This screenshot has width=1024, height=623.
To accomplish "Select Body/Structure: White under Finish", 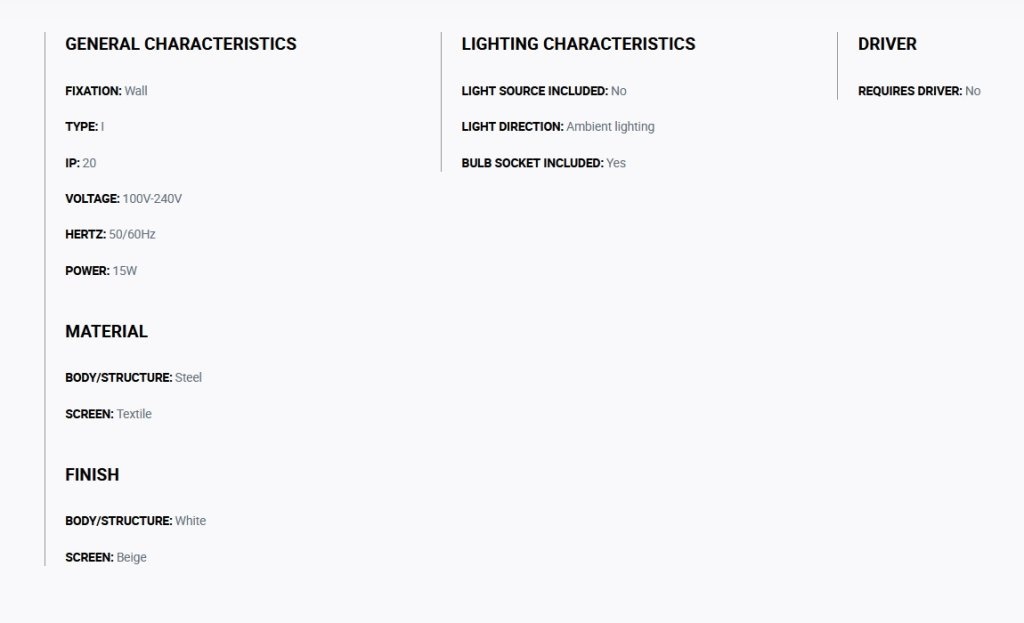I will click(x=135, y=520).
